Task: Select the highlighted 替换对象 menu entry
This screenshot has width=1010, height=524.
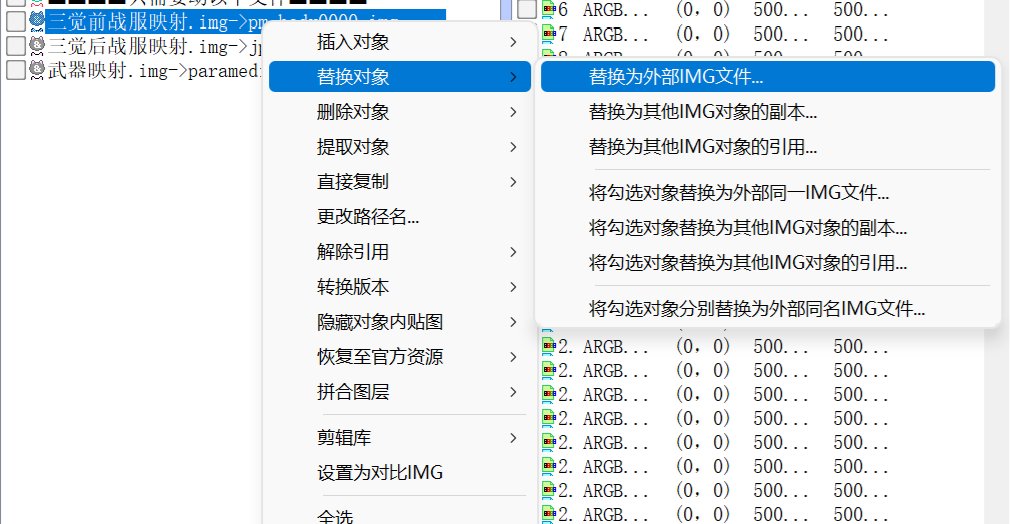Action: [399, 77]
